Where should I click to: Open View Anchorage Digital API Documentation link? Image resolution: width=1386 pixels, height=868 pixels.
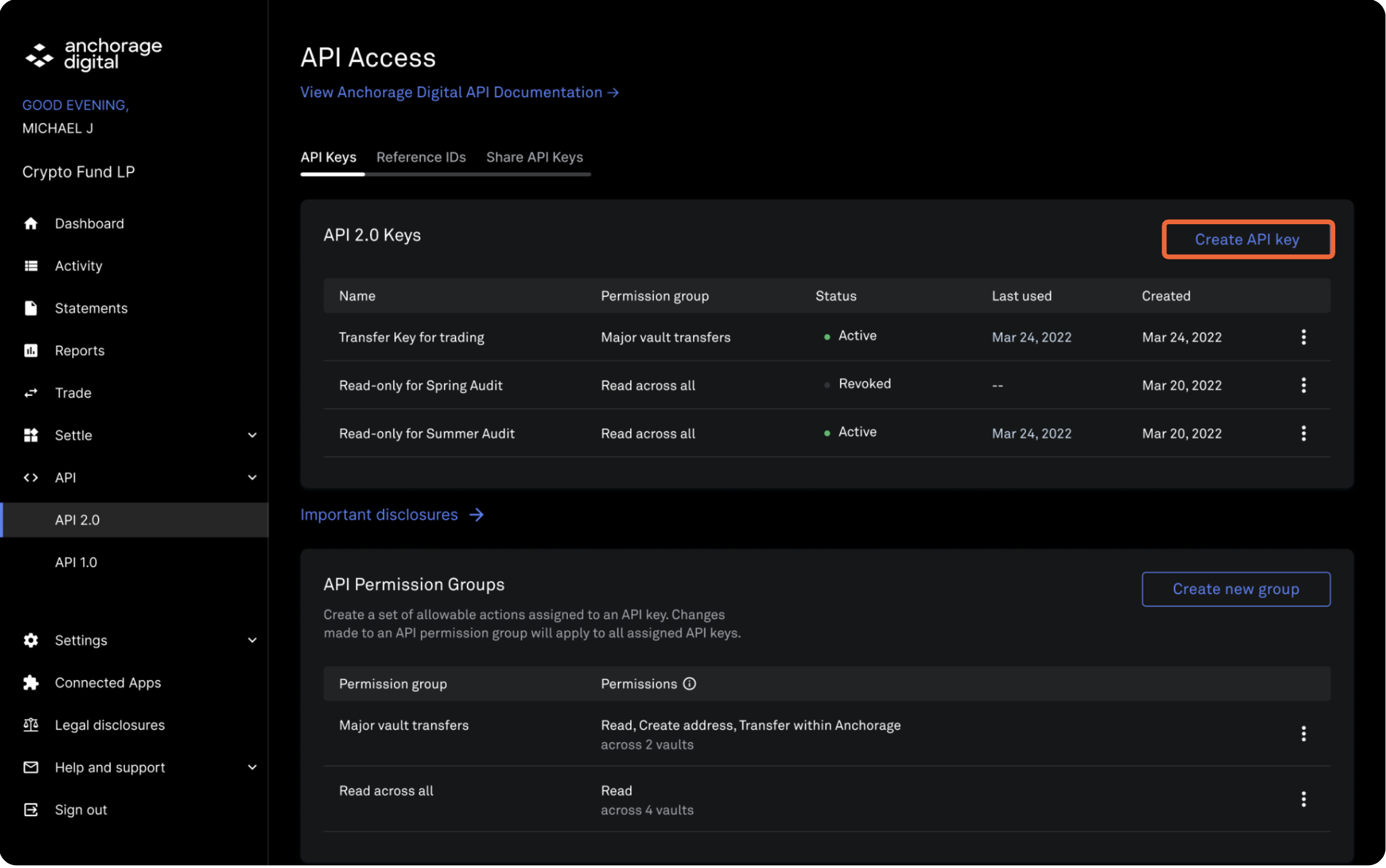click(458, 92)
